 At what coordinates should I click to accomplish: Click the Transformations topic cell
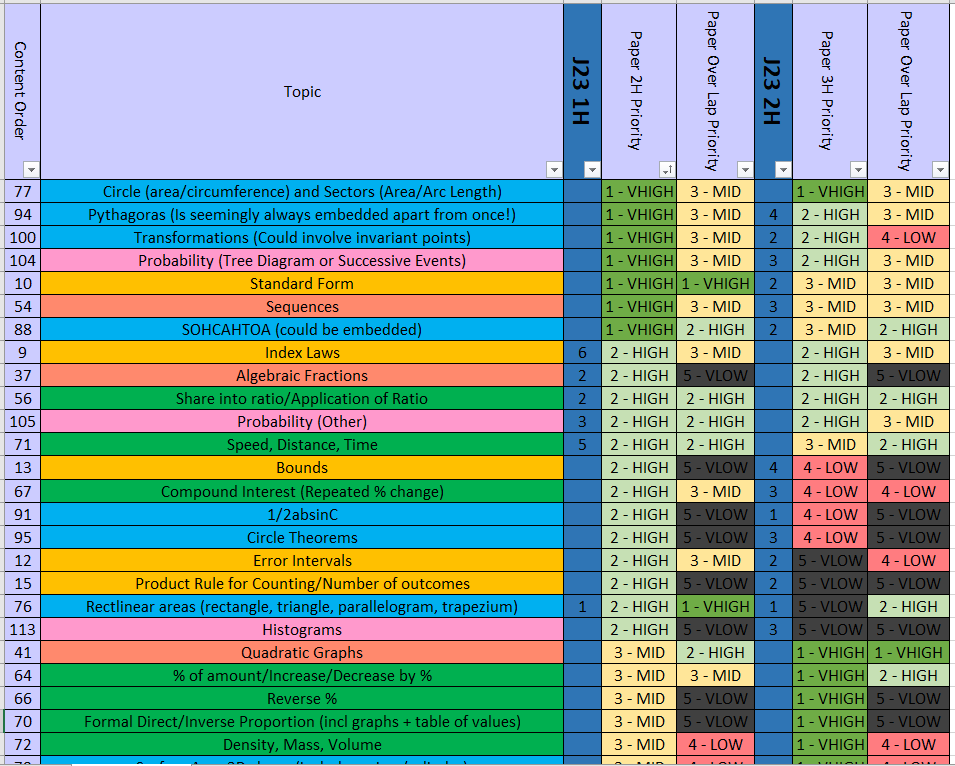coord(302,237)
